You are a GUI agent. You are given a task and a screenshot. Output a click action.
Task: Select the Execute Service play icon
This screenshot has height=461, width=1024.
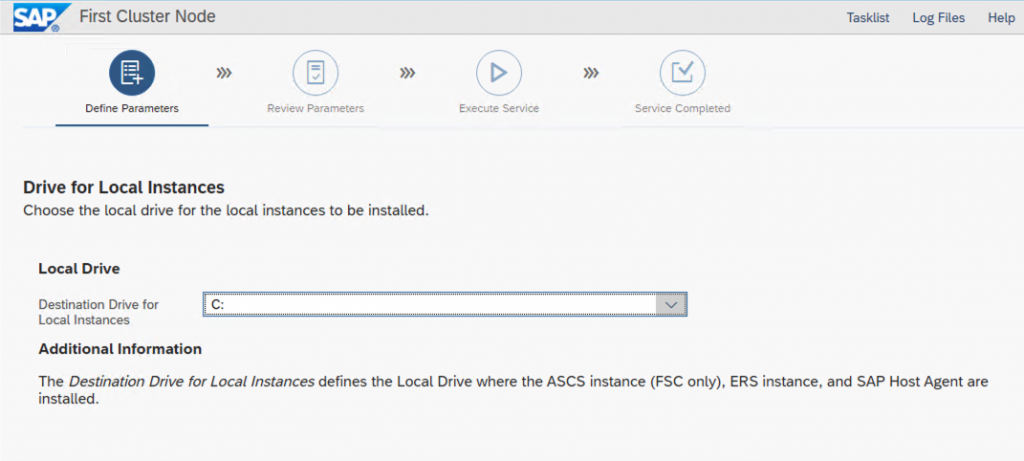point(499,73)
